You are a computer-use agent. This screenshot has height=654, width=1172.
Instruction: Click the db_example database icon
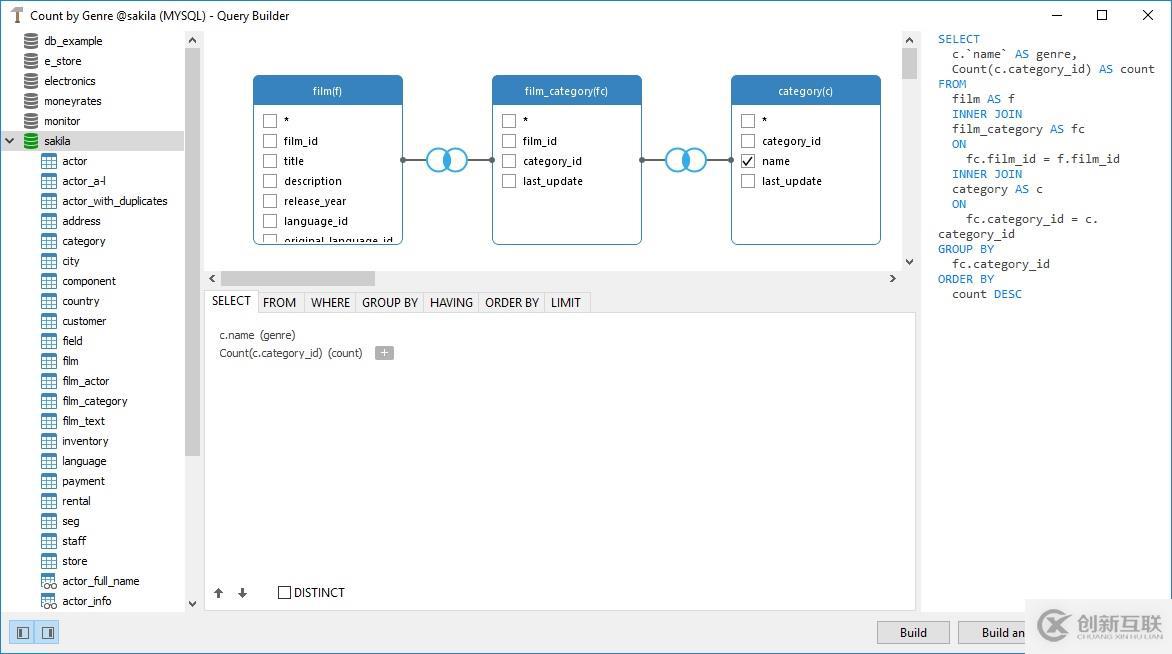click(31, 40)
